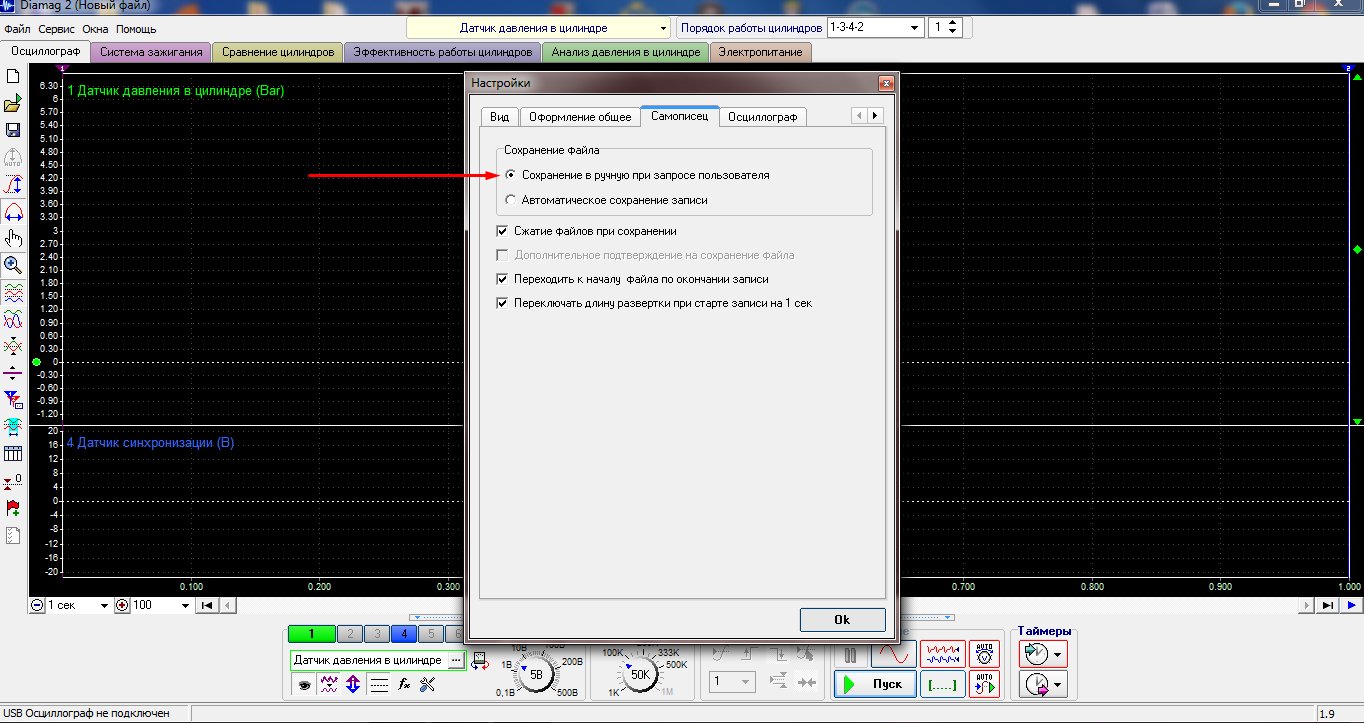The height and width of the screenshot is (723, 1364).
Task: Select manual saving on user request
Action: point(637,175)
